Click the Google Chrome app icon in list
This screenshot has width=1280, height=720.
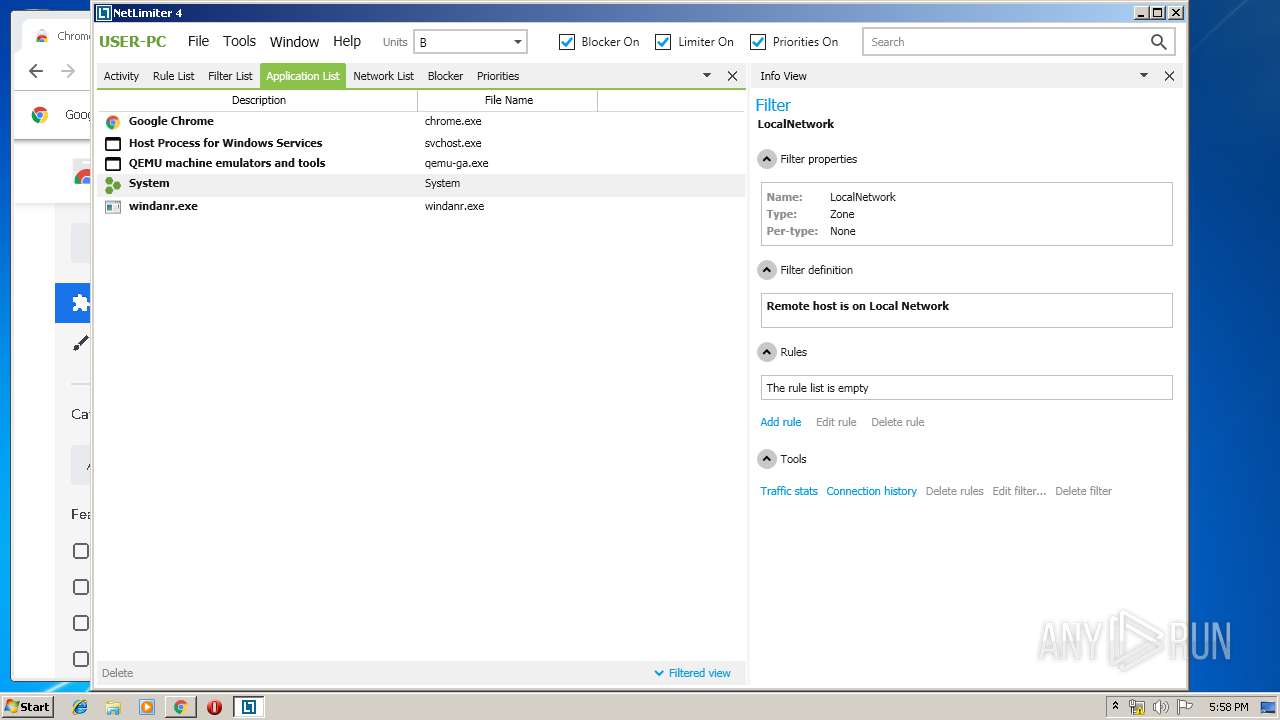[x=113, y=122]
